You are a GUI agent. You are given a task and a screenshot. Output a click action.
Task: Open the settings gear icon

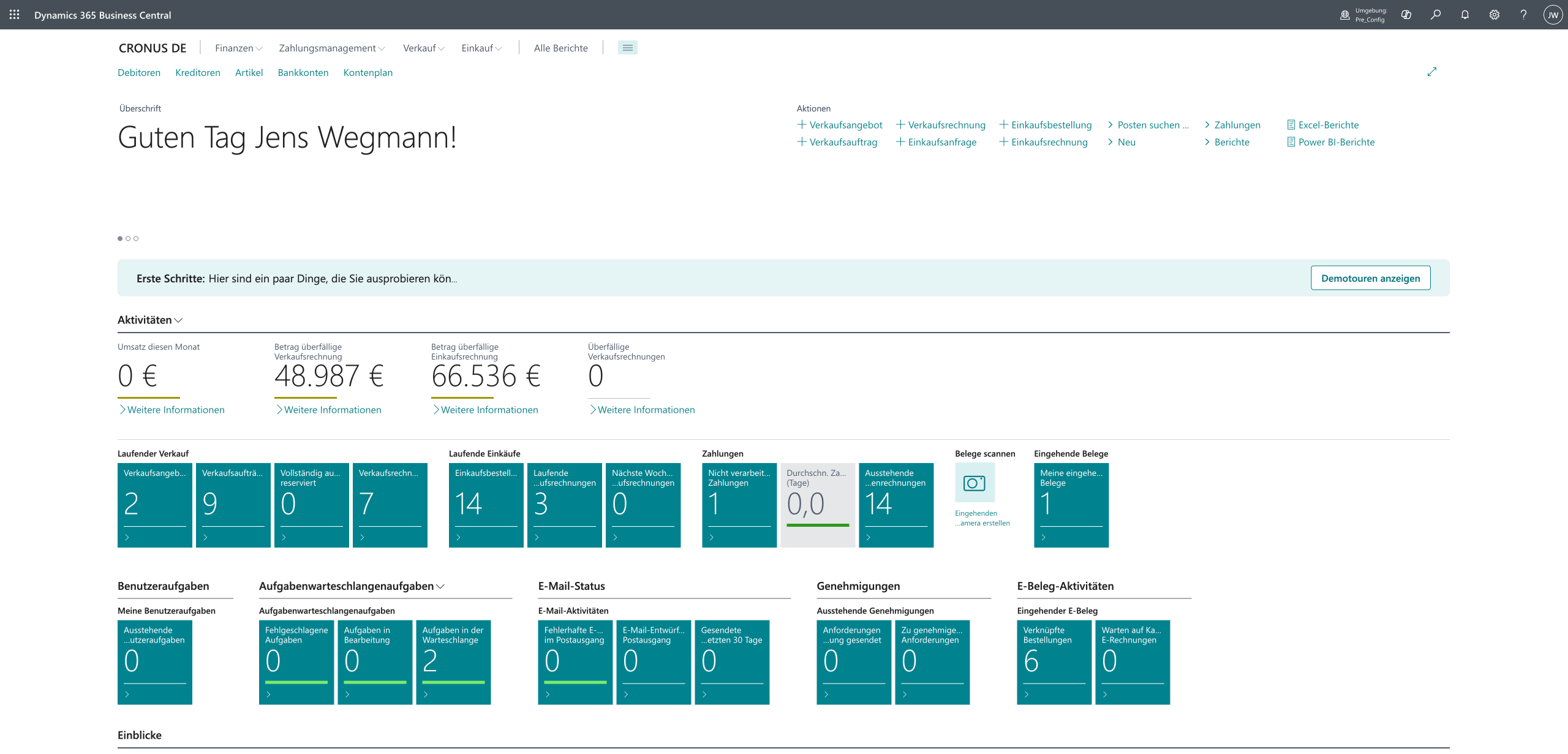tap(1494, 15)
